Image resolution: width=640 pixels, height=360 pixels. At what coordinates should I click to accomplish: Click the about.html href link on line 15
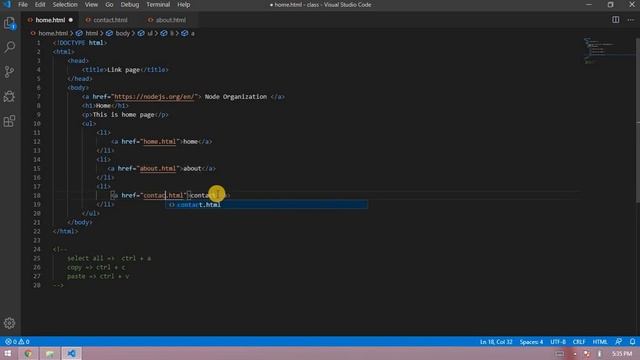pos(158,169)
